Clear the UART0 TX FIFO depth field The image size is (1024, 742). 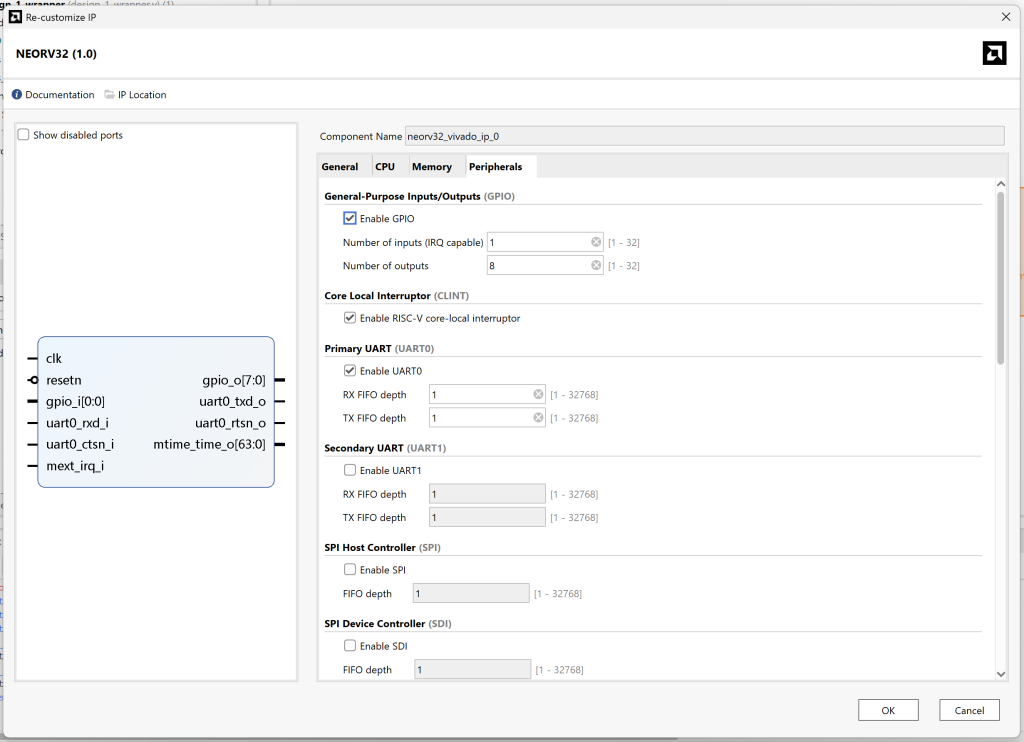click(x=537, y=417)
